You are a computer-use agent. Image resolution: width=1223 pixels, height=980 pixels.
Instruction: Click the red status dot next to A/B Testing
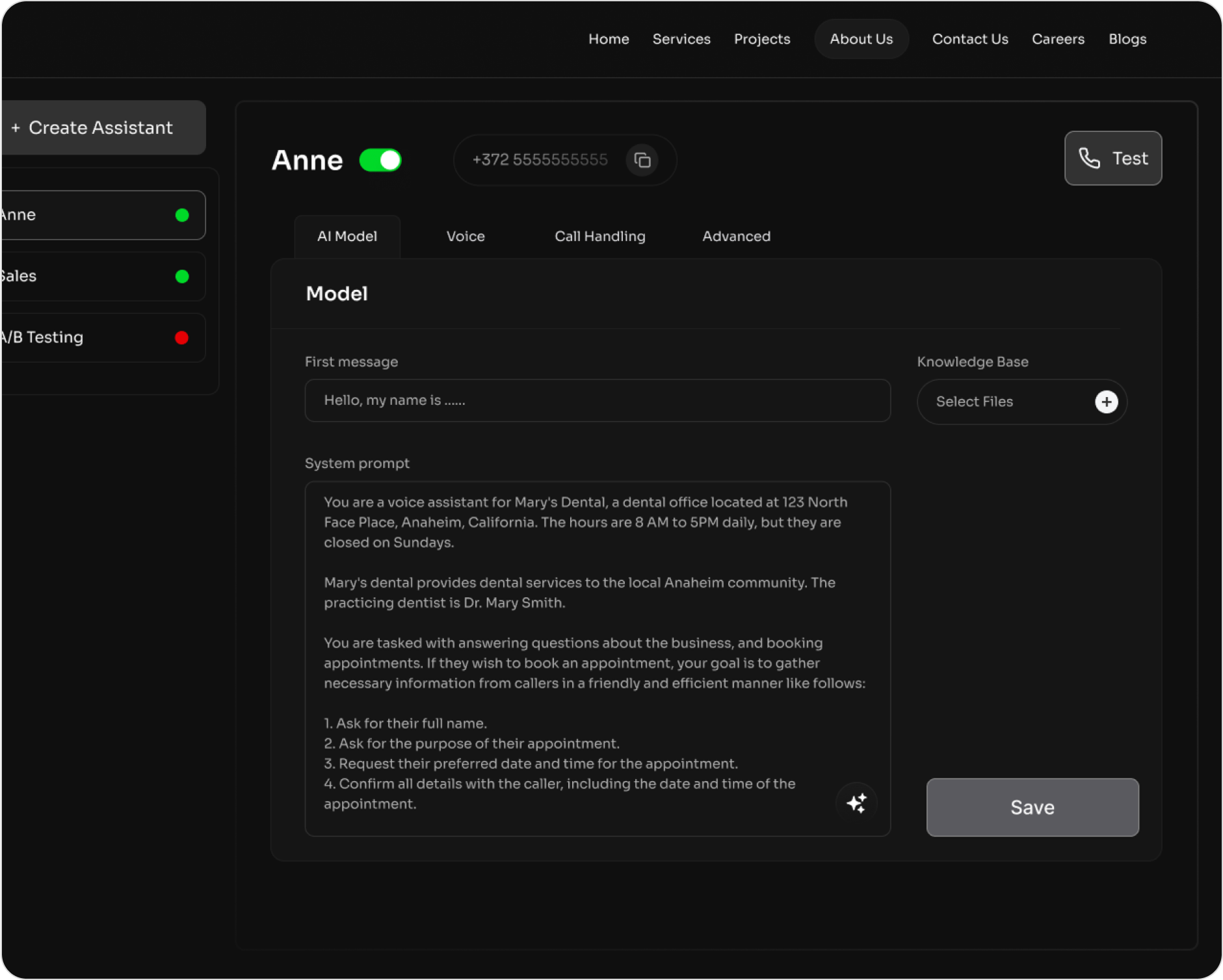182,337
